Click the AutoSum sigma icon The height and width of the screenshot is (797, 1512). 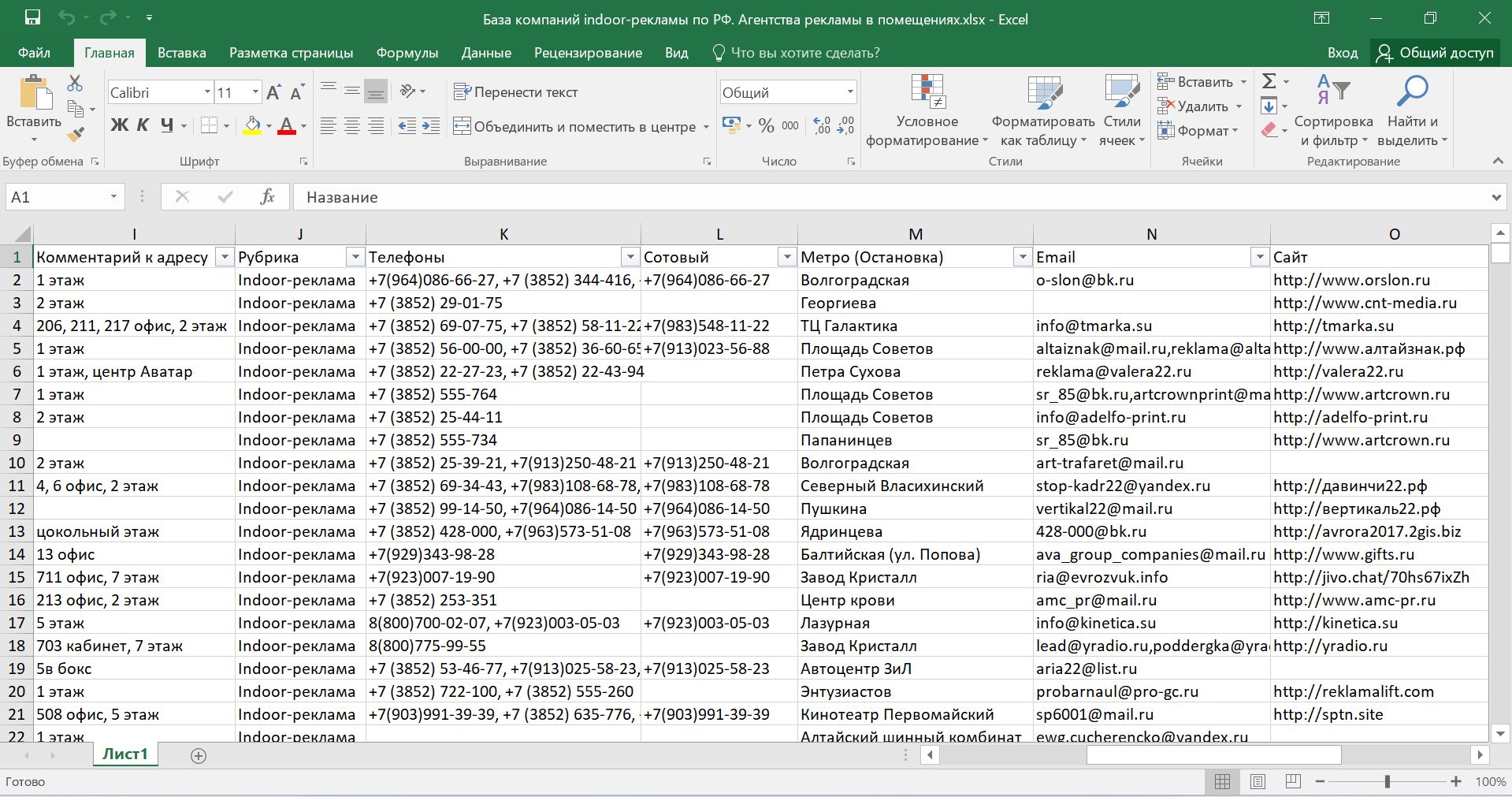[1269, 81]
